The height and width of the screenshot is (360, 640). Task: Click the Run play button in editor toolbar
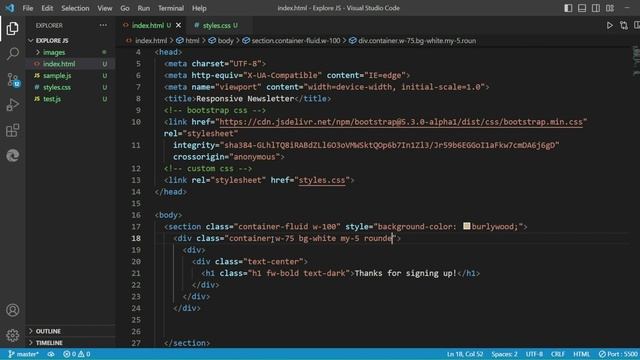coord(609,25)
